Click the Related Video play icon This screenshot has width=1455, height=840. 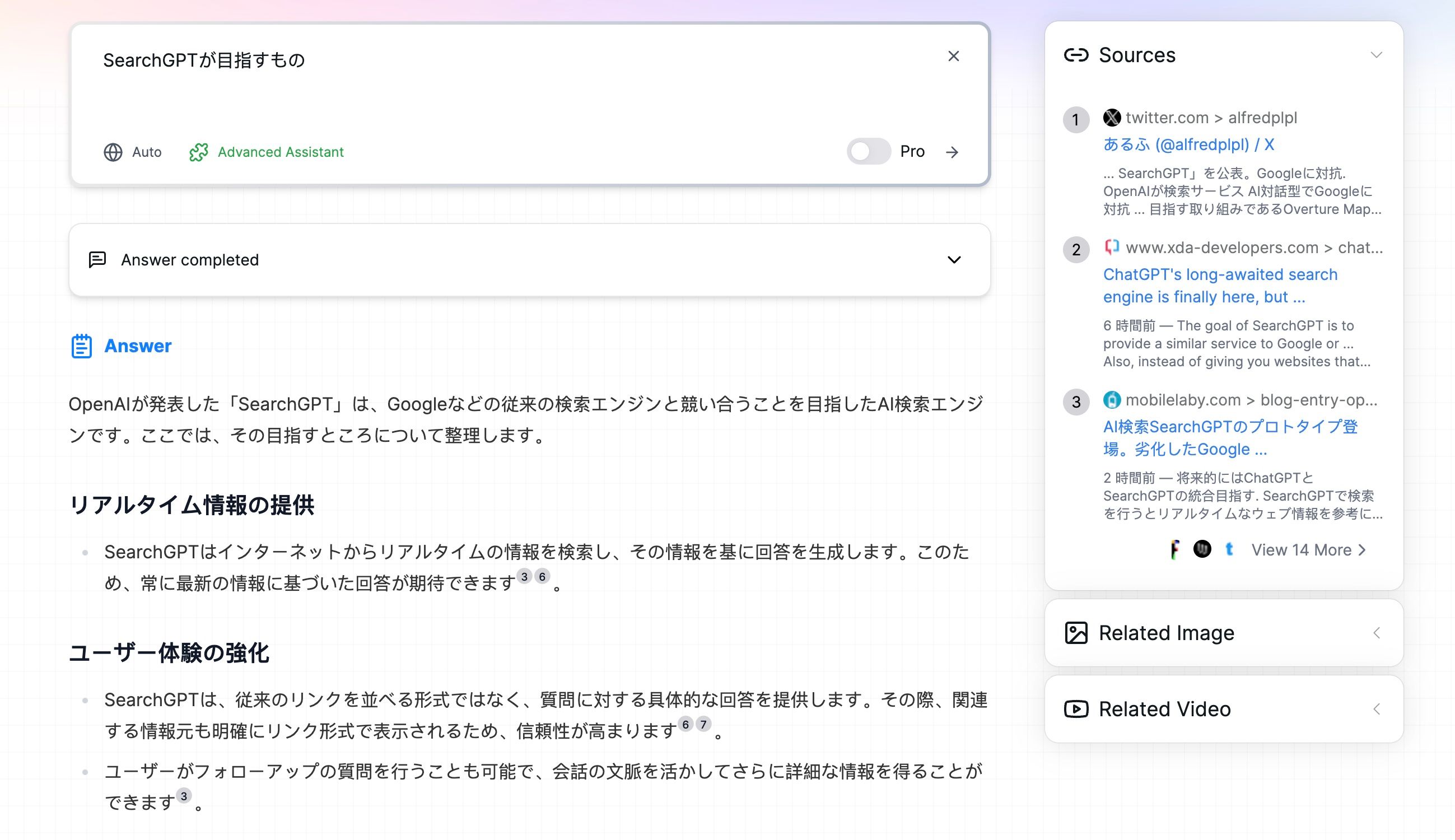point(1076,709)
